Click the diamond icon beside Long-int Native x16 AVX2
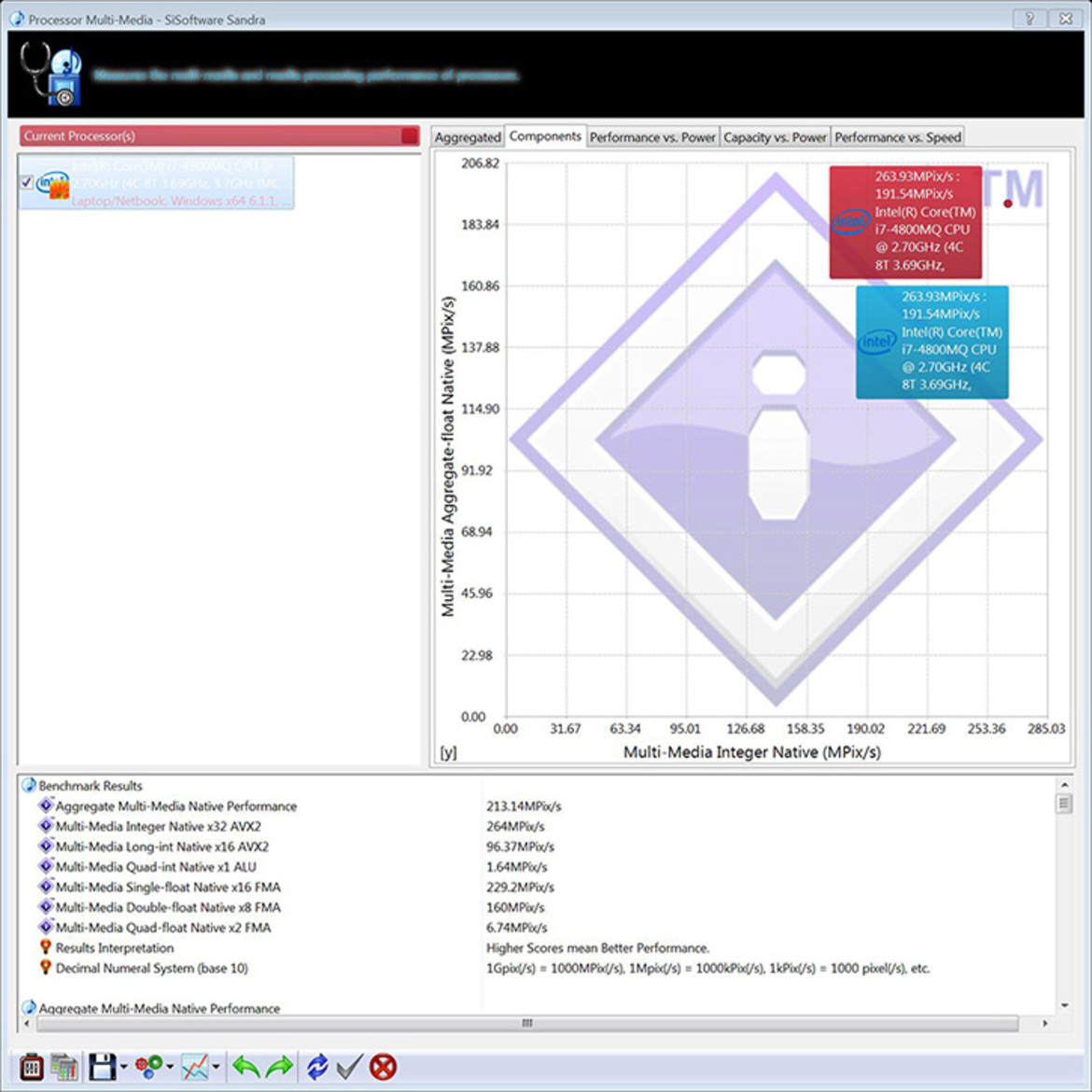The width and height of the screenshot is (1092, 1092). click(x=46, y=847)
